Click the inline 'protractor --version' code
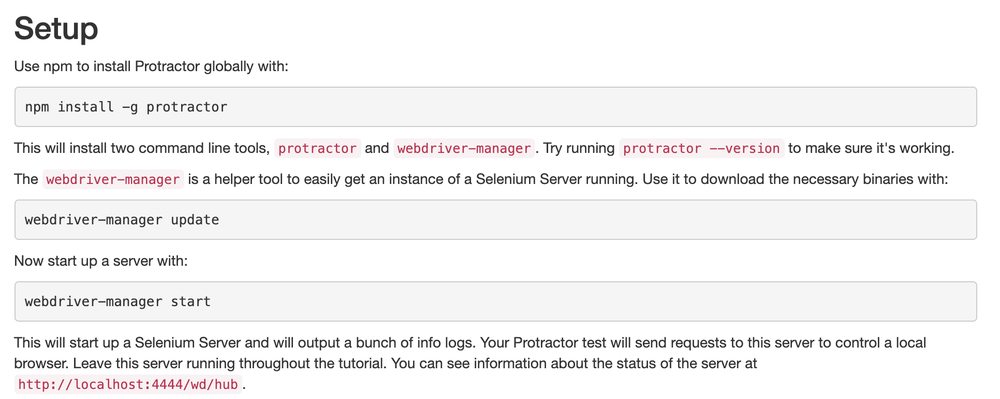Image resolution: width=1000 pixels, height=399 pixels. coord(702,149)
